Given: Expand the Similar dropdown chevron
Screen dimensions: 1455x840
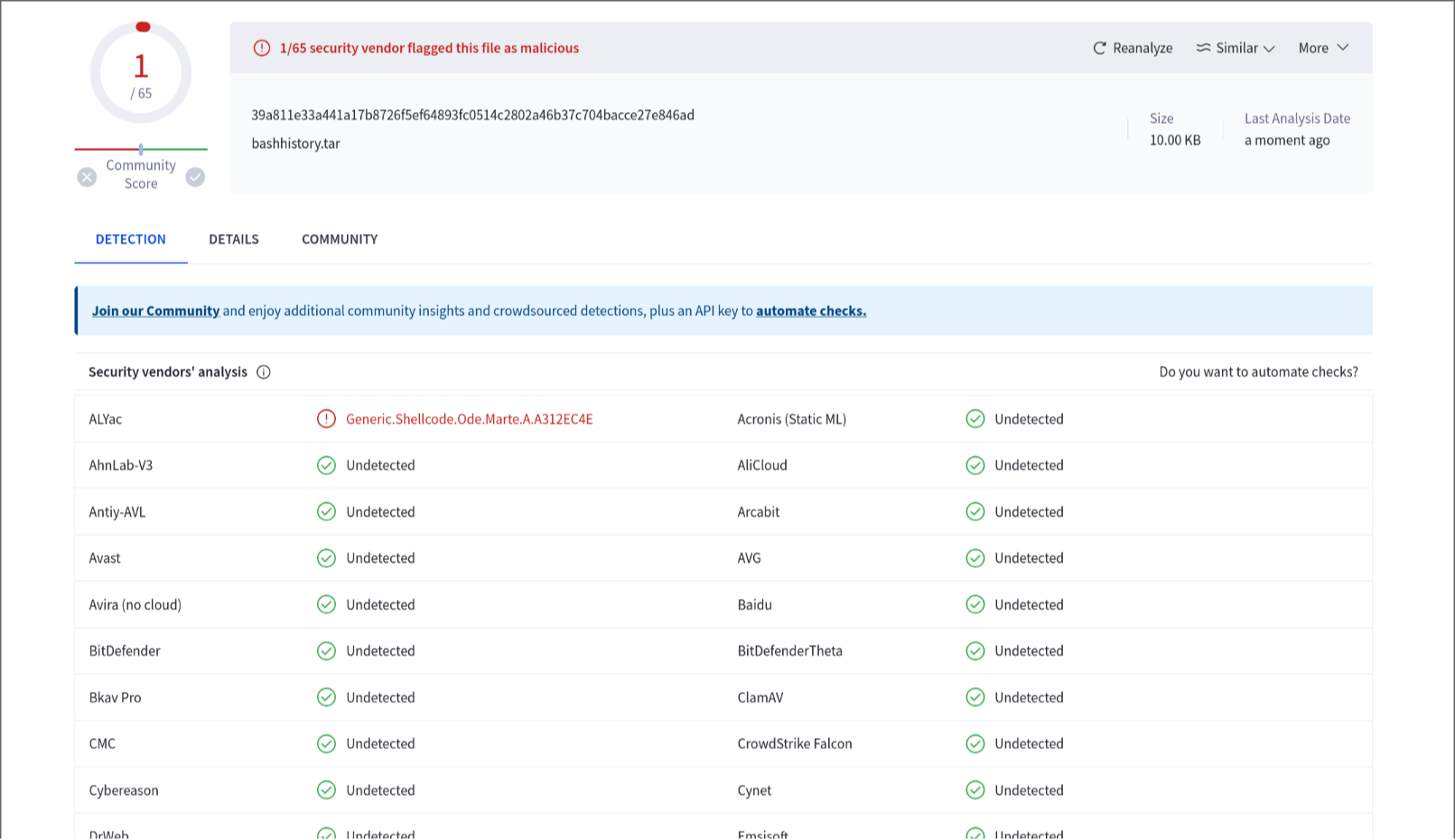Looking at the screenshot, I should pos(1269,49).
